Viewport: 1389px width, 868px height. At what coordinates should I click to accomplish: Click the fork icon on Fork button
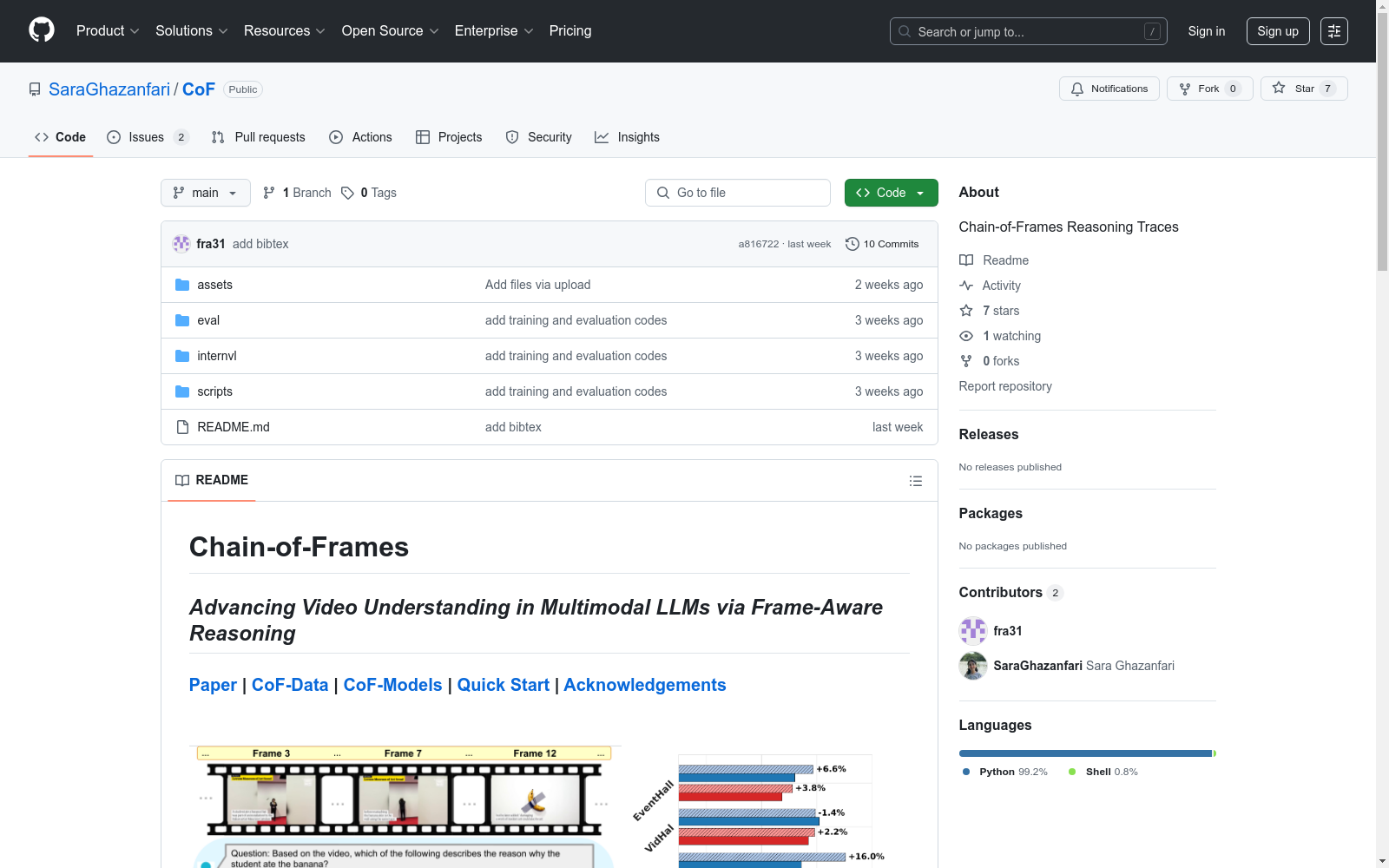click(x=1185, y=89)
